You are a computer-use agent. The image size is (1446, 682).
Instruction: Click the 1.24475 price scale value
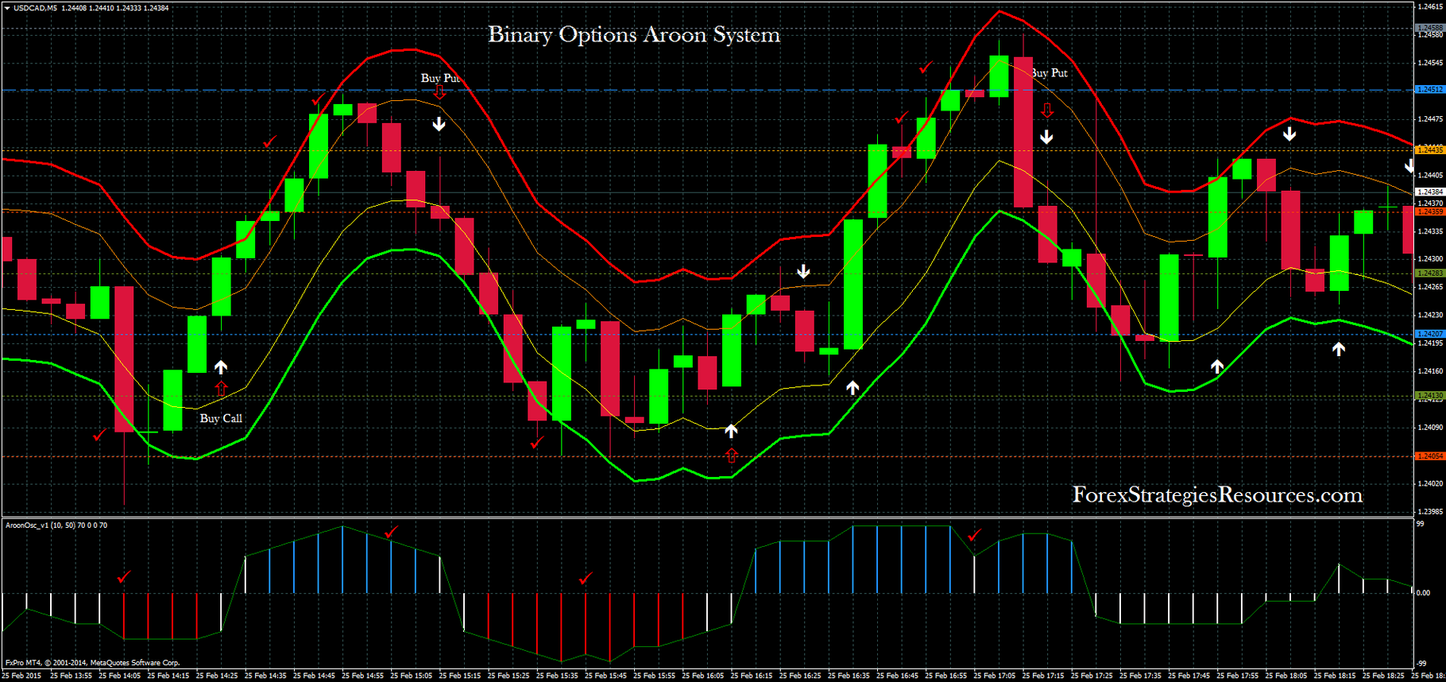click(1431, 119)
